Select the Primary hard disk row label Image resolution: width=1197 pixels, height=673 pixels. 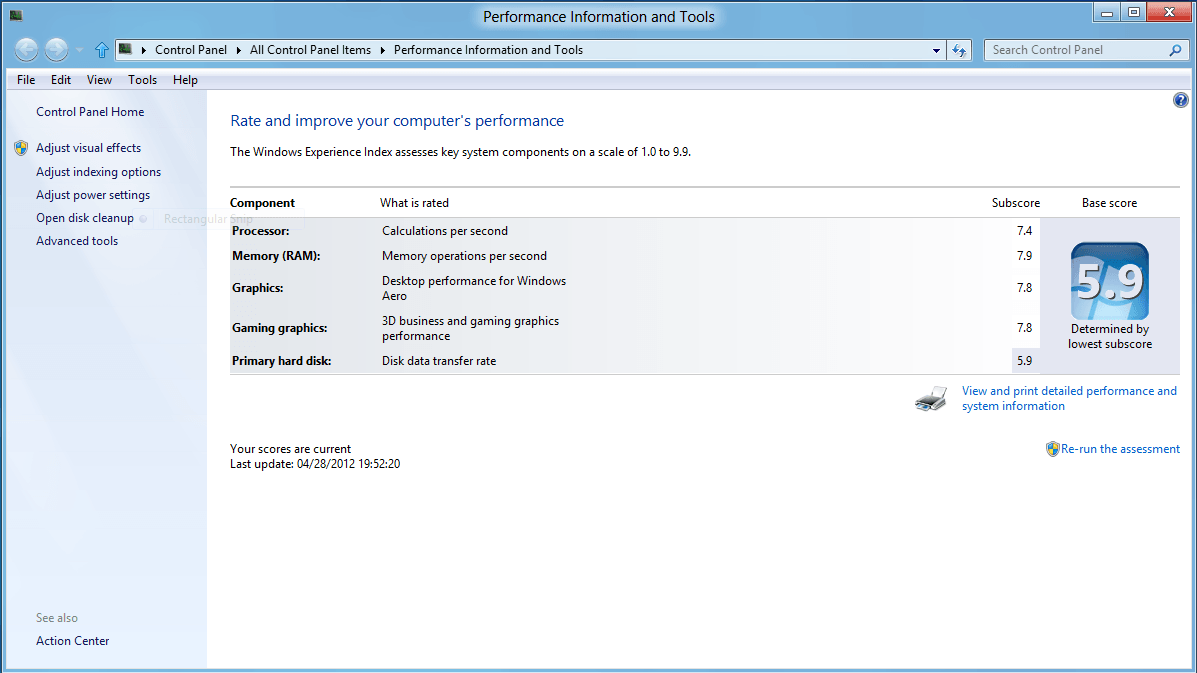click(x=282, y=361)
